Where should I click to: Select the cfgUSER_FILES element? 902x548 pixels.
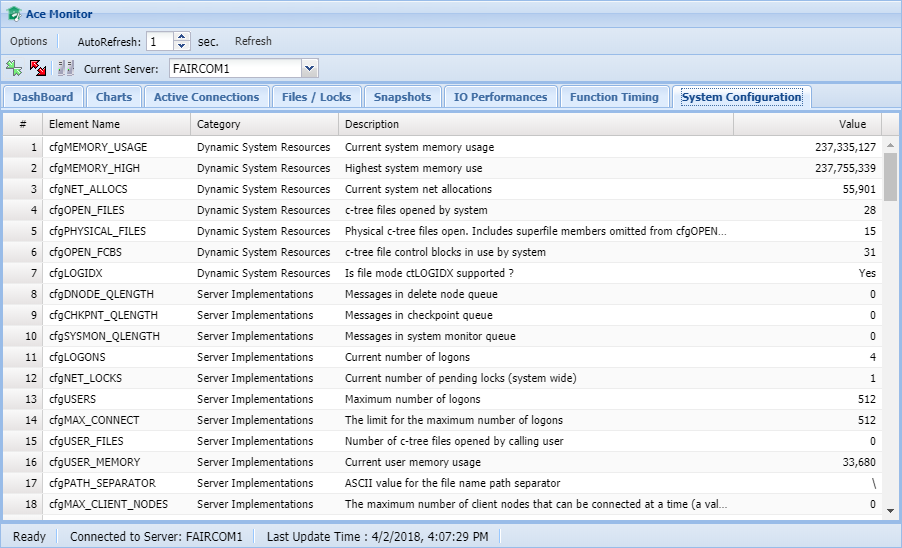pyautogui.click(x=86, y=441)
